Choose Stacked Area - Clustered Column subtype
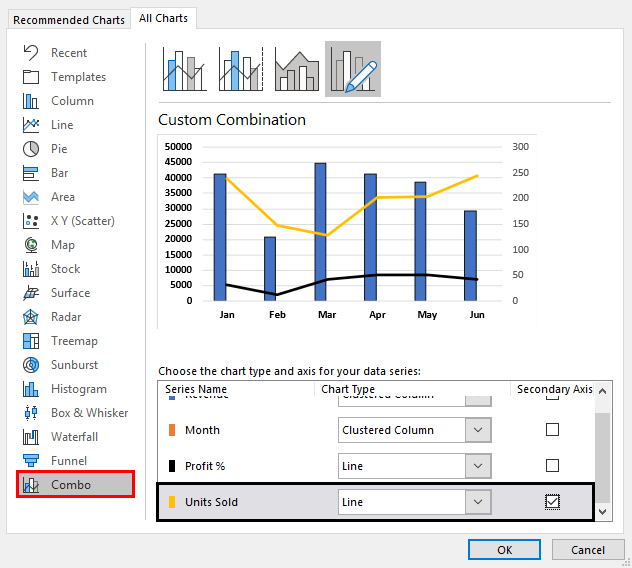 297,69
